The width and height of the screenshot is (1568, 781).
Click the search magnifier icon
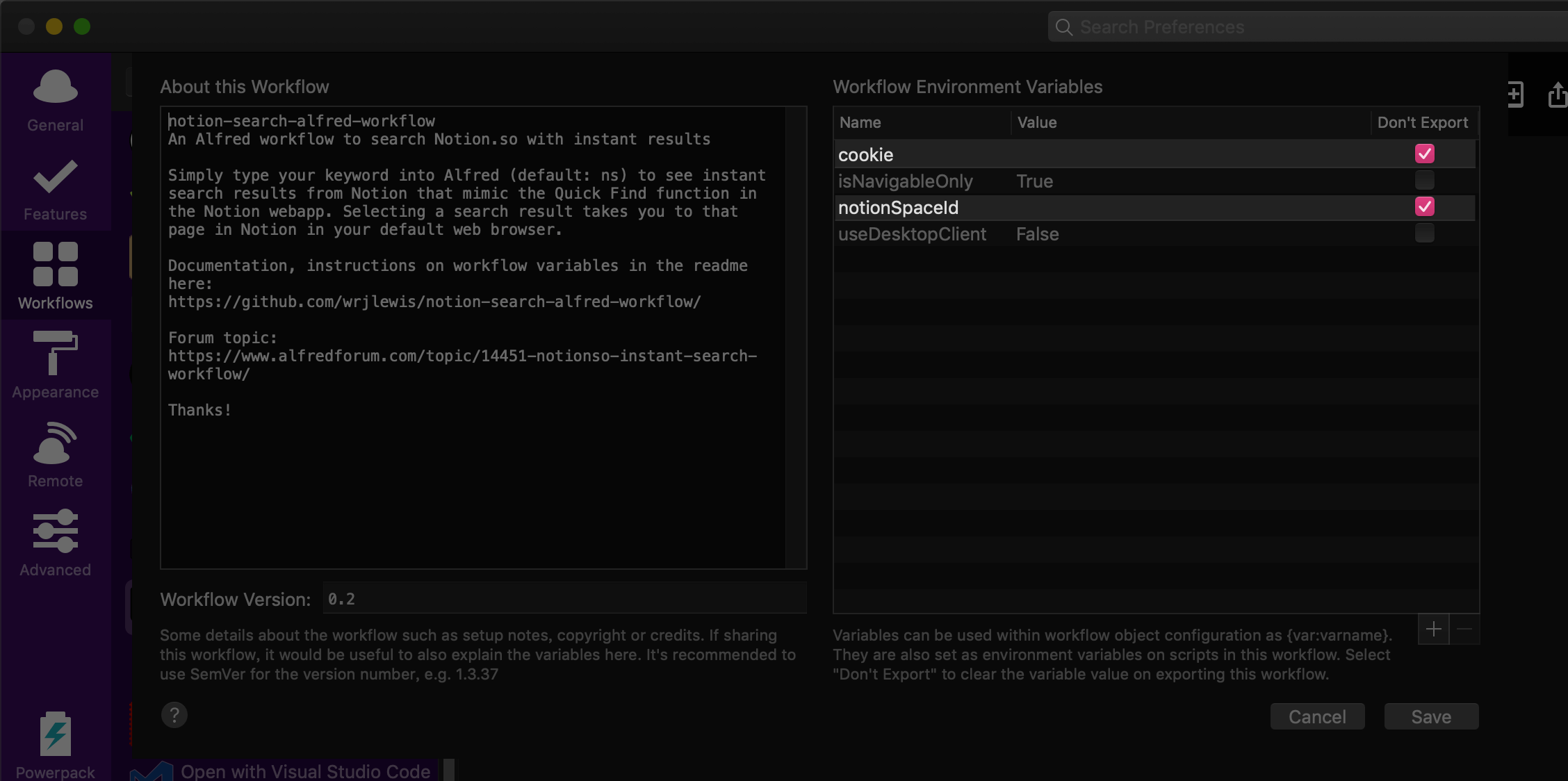click(1064, 27)
